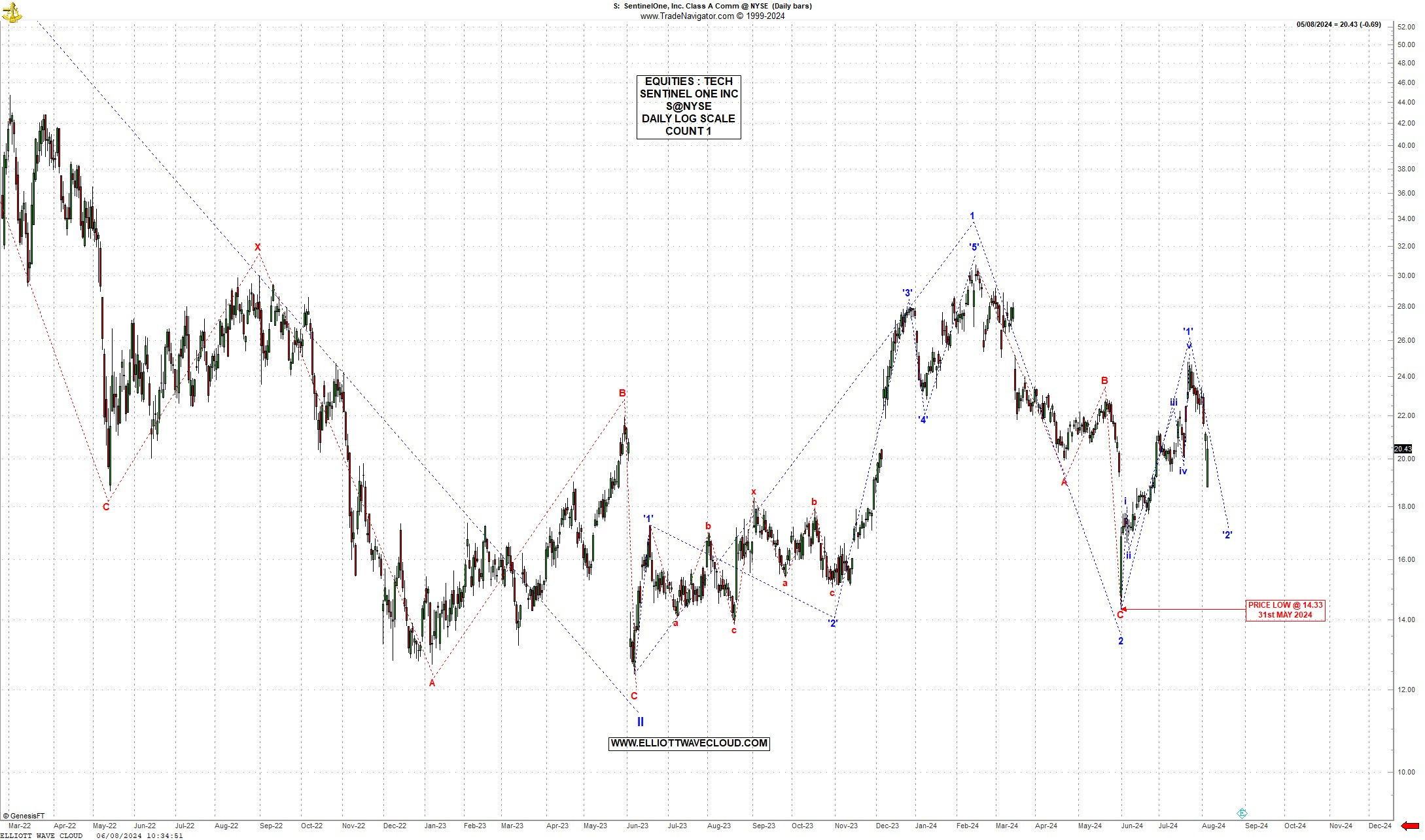Viewport: 1425px width, 840px height.
Task: Select the PRICE LOW @ 14.33 annotation box
Action: pyautogui.click(x=1285, y=610)
